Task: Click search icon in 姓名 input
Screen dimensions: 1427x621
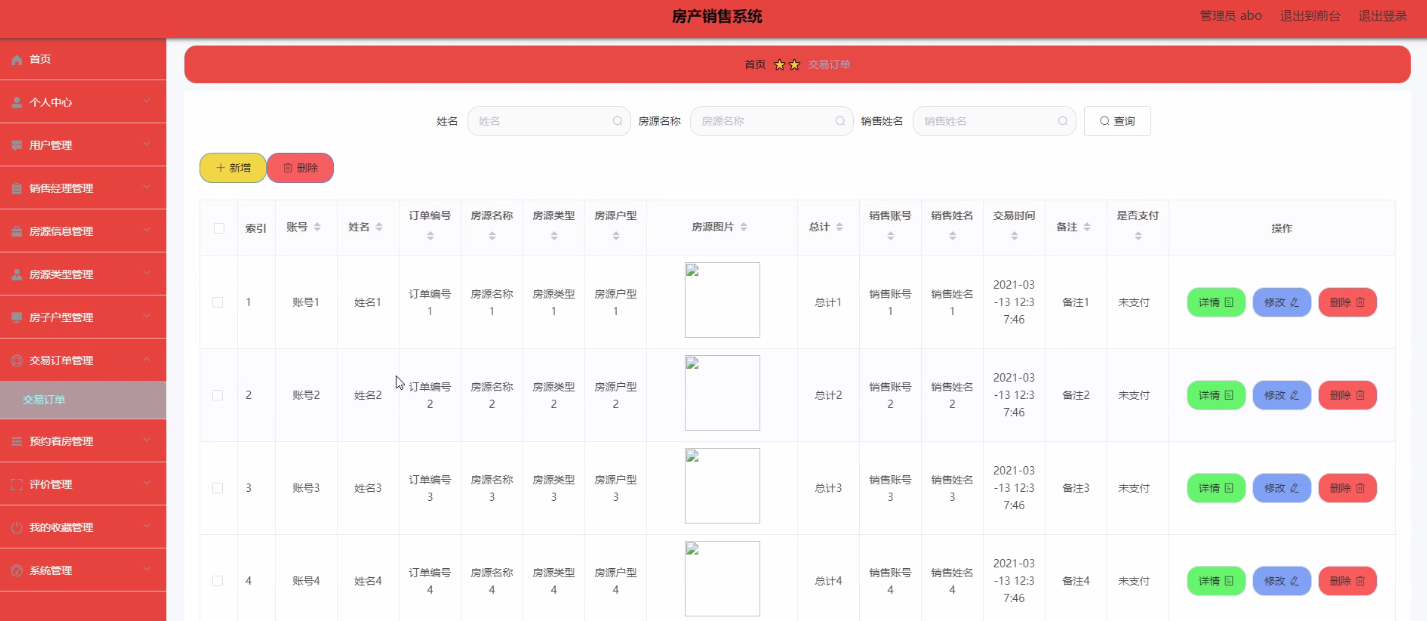Action: coord(617,121)
